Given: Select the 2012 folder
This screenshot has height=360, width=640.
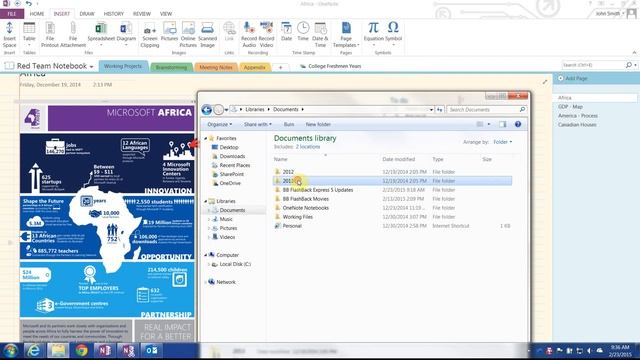Looking at the screenshot, I should pyautogui.click(x=288, y=172).
